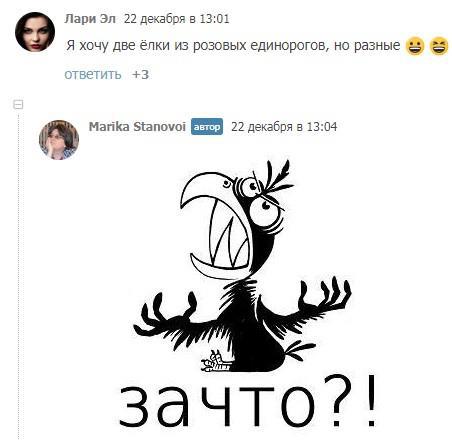This screenshot has height=440, width=452.
Task: Click the laughing squinting emoji in the comment
Action: [x=439, y=46]
